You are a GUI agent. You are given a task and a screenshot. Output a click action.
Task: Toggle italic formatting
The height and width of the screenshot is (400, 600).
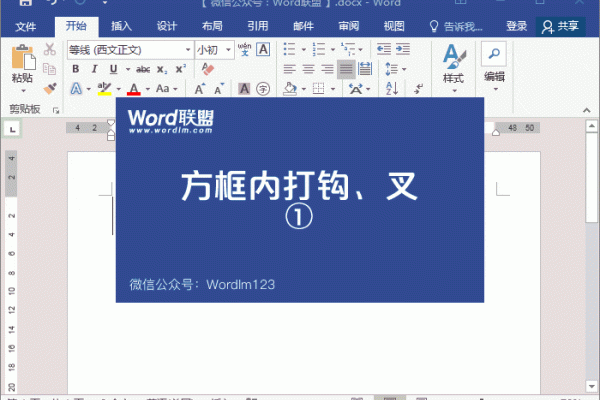click(94, 69)
